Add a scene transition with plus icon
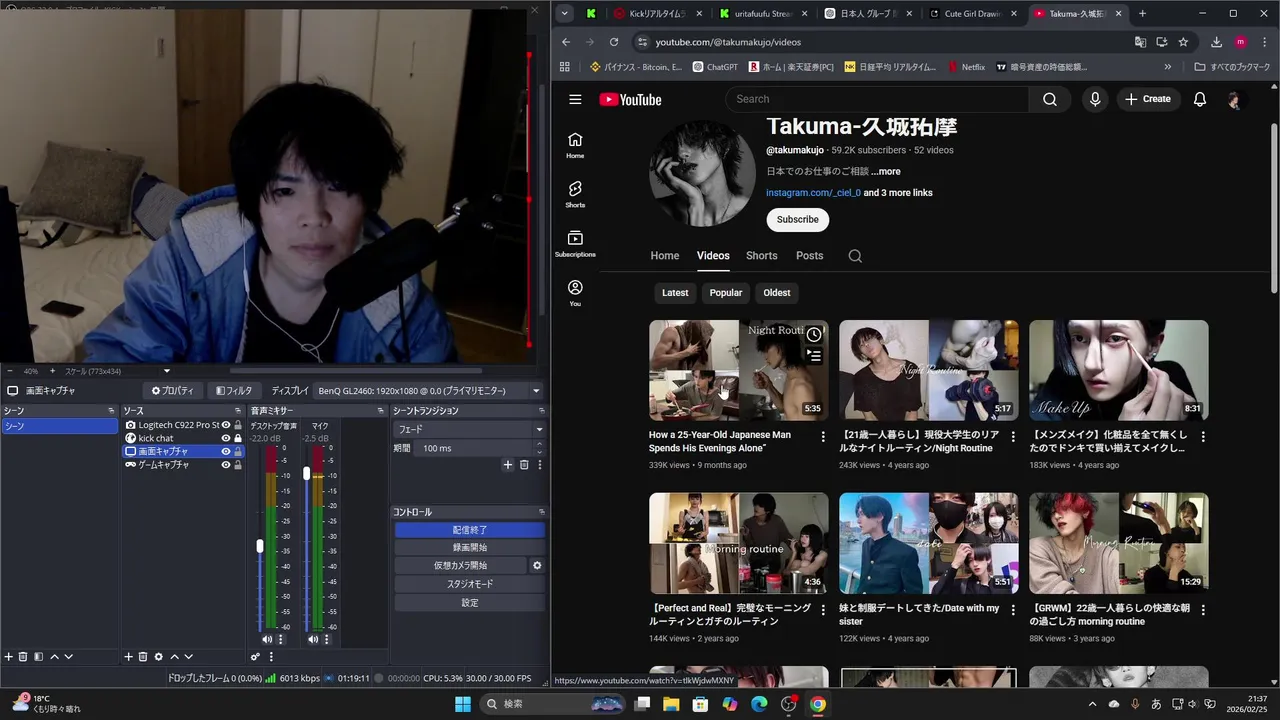Screen dimensions: 1280x720 pos(508,465)
